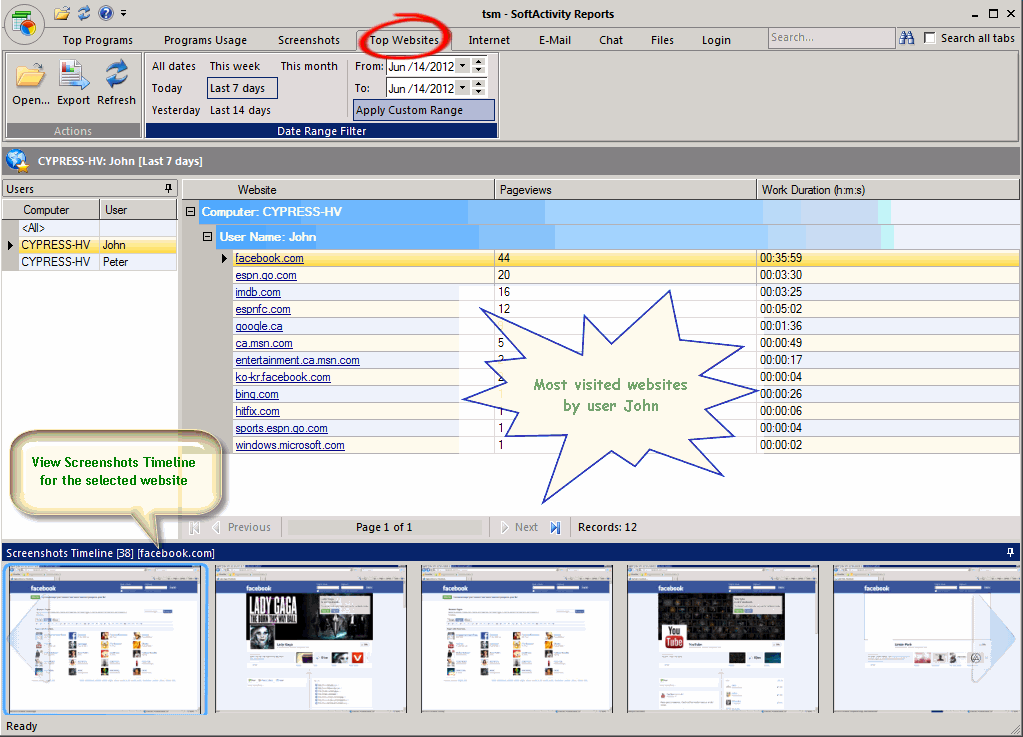Open the windows.microsoft.com link
The width and height of the screenshot is (1023, 737).
pos(290,445)
